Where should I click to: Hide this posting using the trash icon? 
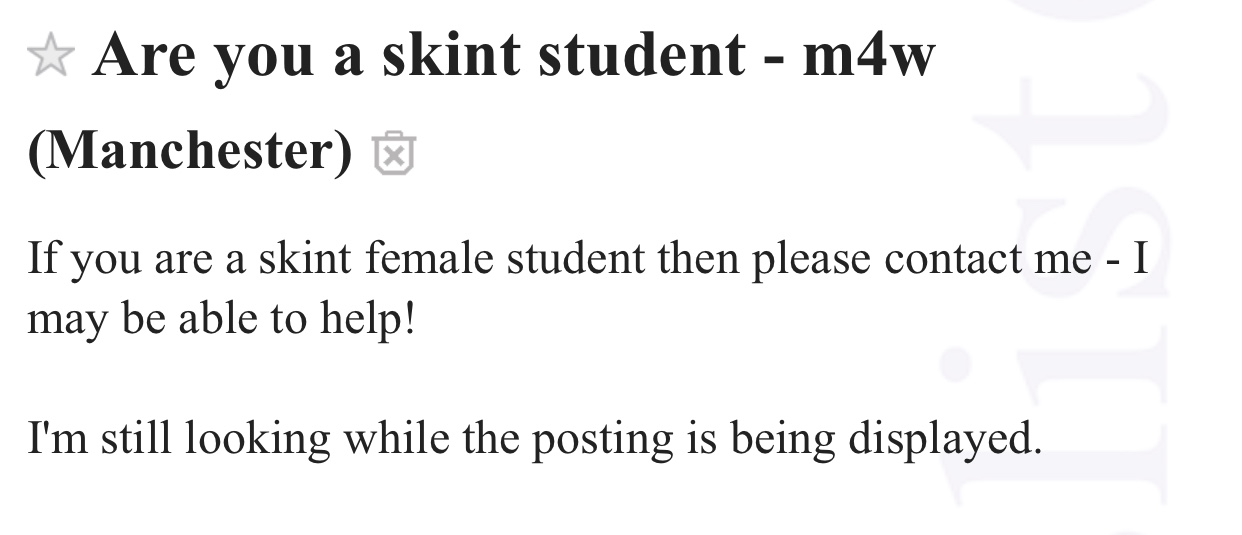(393, 153)
